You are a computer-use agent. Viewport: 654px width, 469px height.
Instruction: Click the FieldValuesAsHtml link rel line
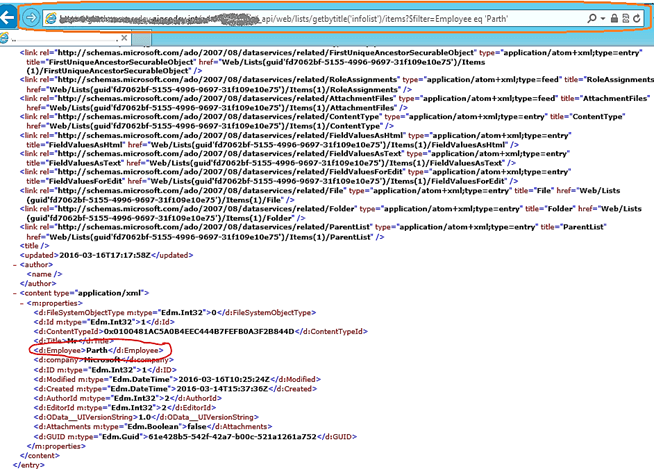click(x=296, y=136)
